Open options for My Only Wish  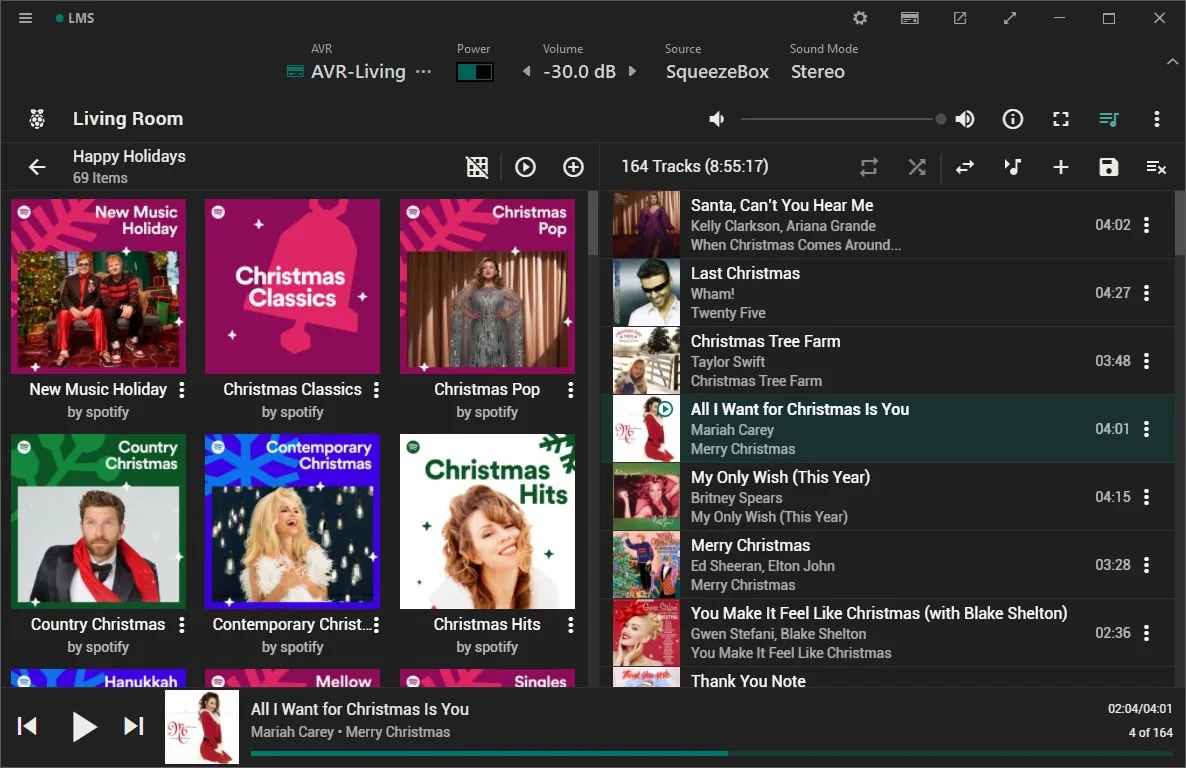[1147, 497]
